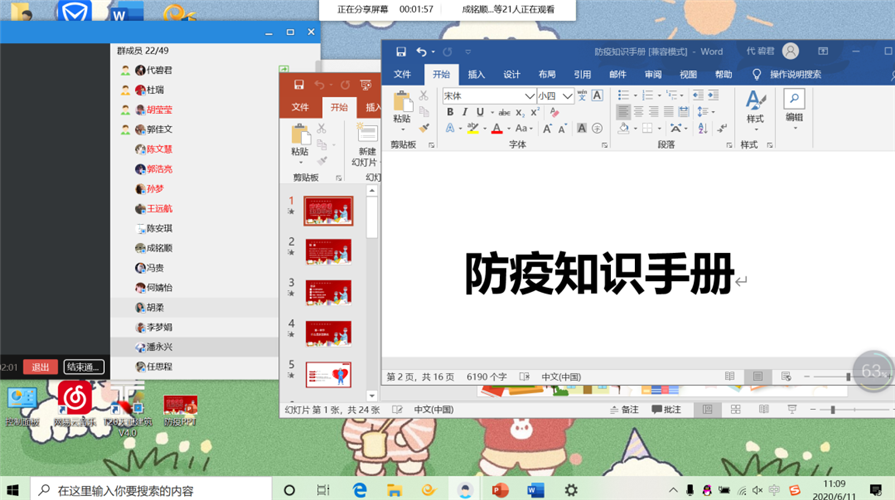Open the Find/Edit magnifier in Word

click(794, 99)
